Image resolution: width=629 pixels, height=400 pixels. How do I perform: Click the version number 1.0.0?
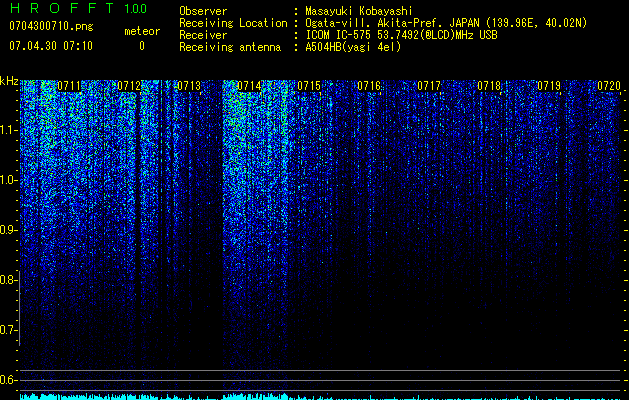[x=136, y=8]
